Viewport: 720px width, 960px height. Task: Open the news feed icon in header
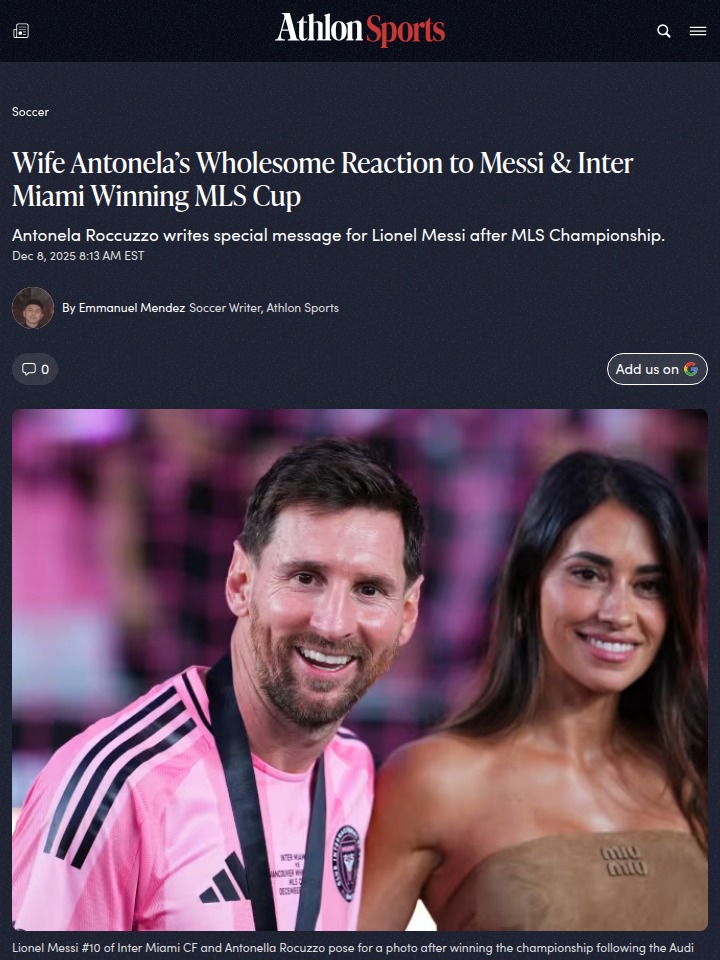pos(21,31)
